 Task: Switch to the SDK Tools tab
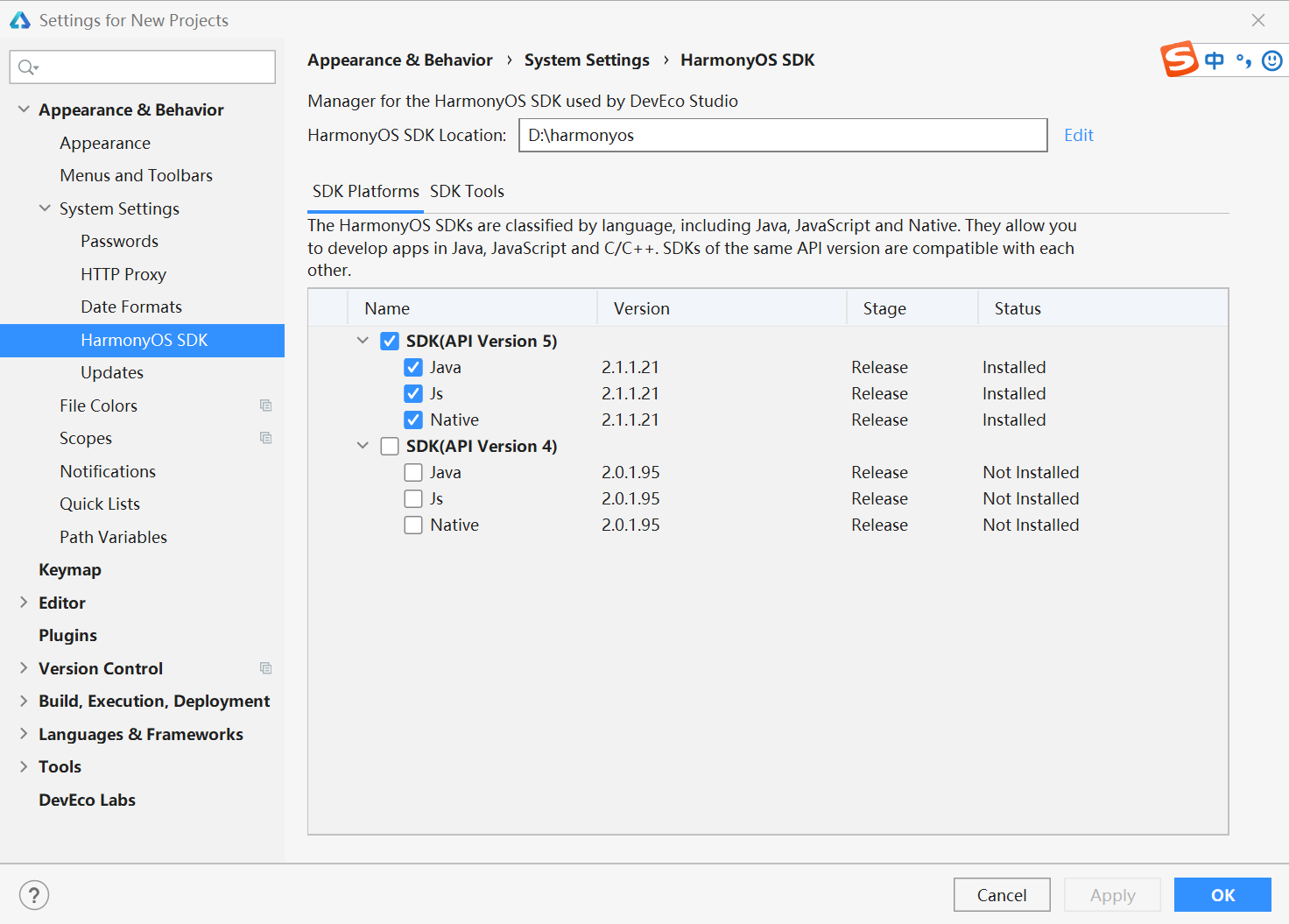[x=467, y=191]
